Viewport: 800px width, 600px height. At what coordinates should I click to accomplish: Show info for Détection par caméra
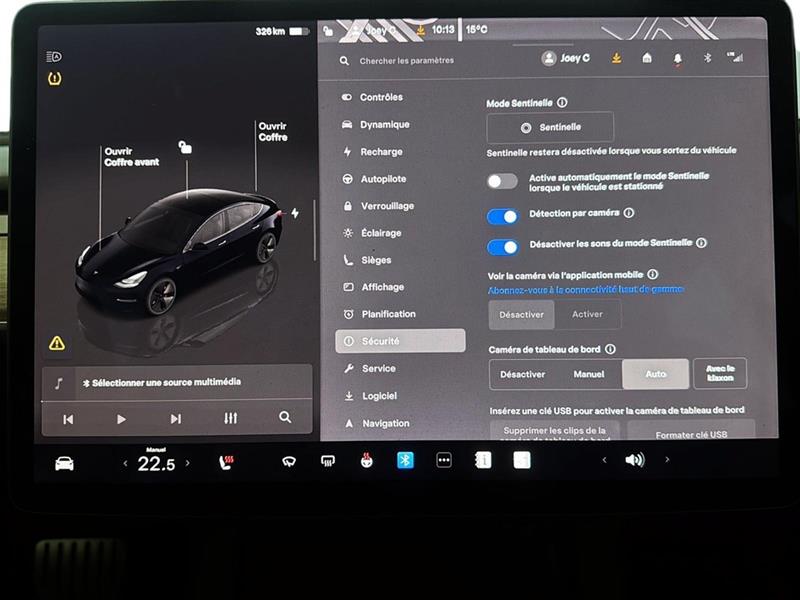[629, 213]
